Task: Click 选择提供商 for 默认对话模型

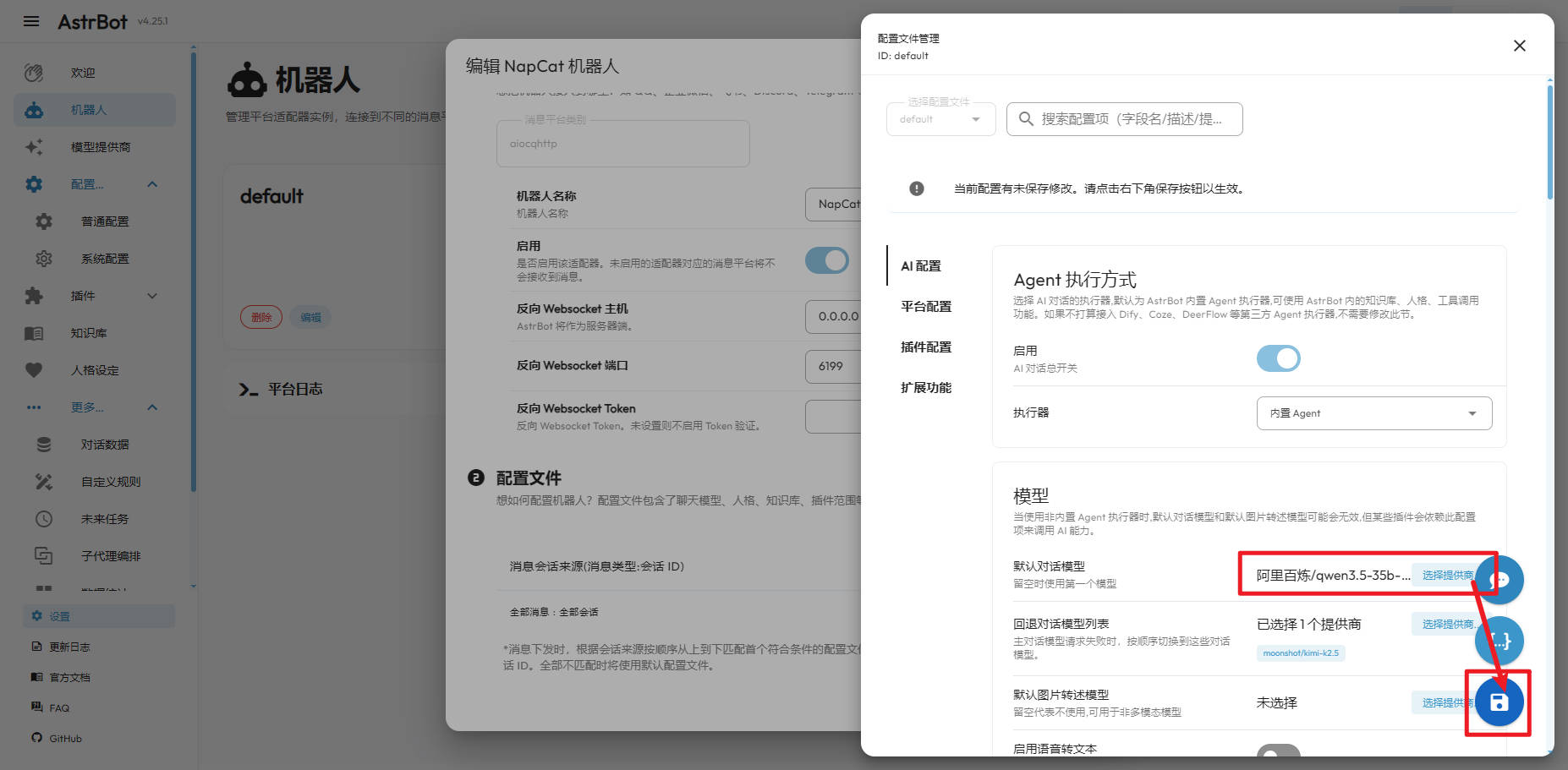Action: pyautogui.click(x=1447, y=576)
